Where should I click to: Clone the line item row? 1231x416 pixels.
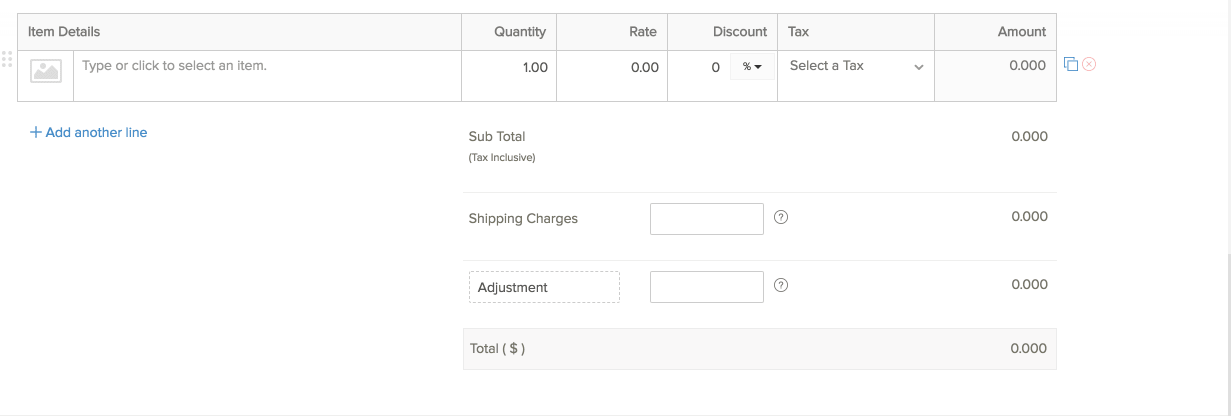pos(1071,64)
